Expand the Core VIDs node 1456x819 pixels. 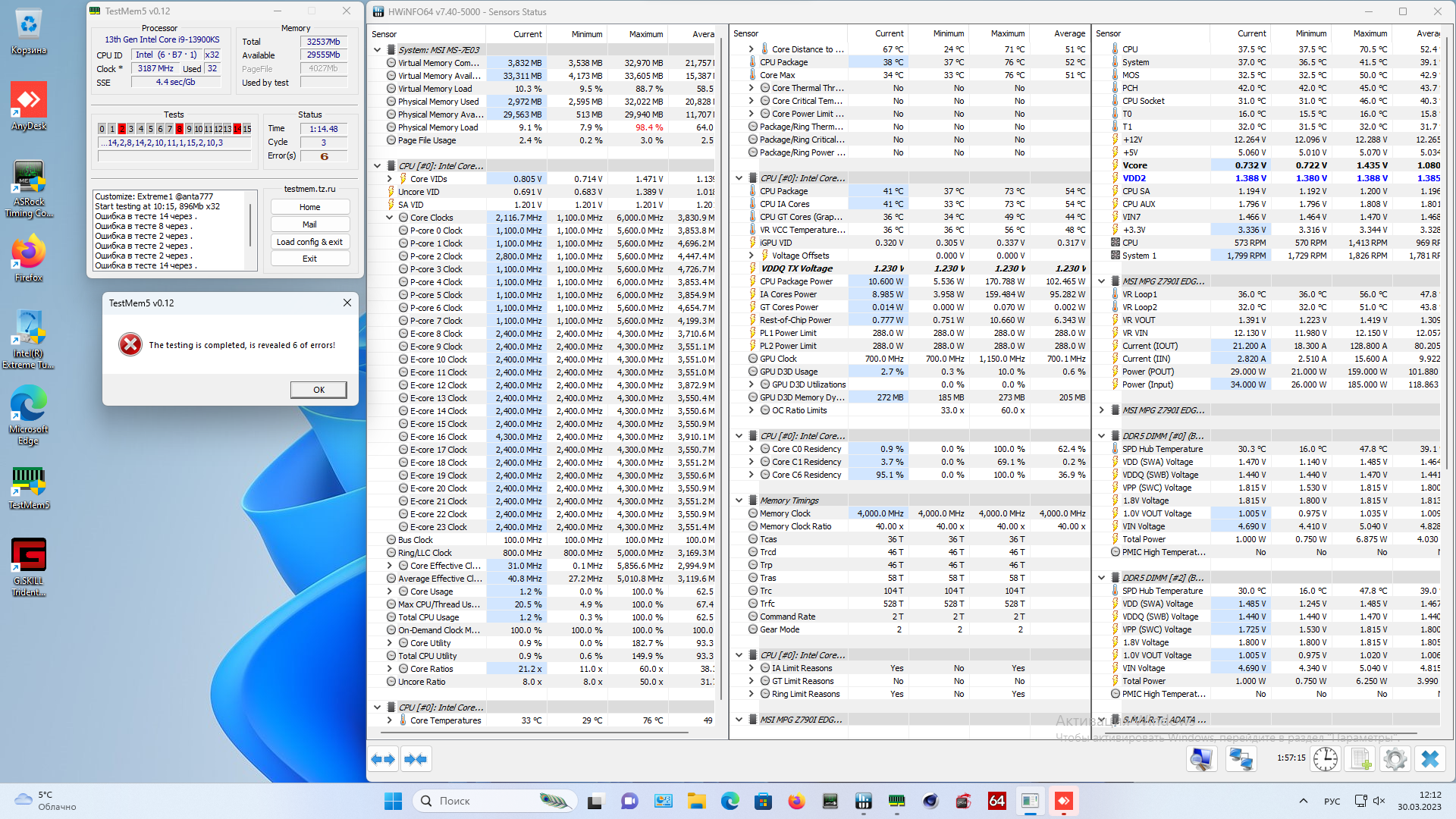tap(390, 179)
